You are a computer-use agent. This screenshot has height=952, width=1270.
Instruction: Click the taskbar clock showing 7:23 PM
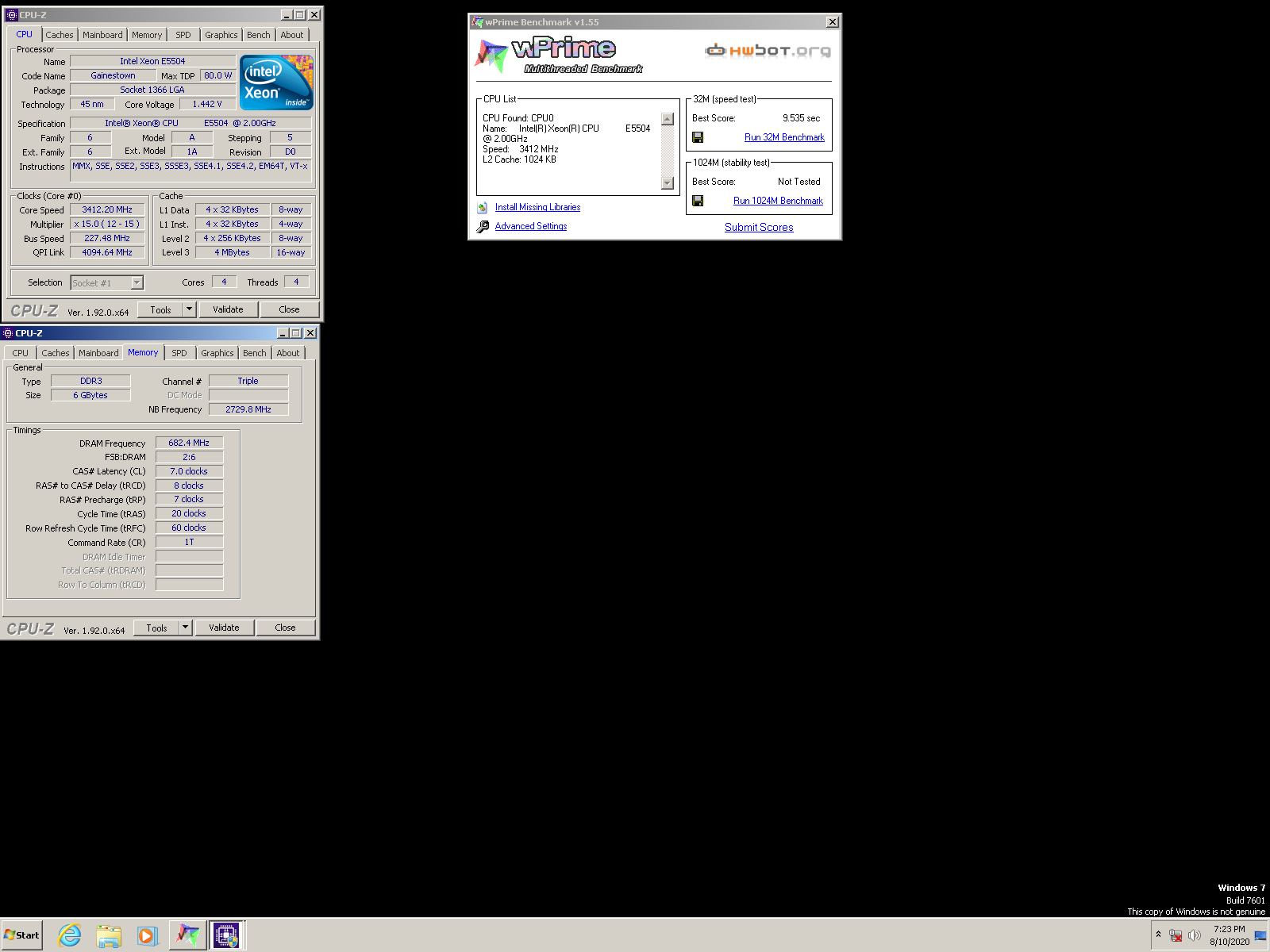[x=1229, y=935]
